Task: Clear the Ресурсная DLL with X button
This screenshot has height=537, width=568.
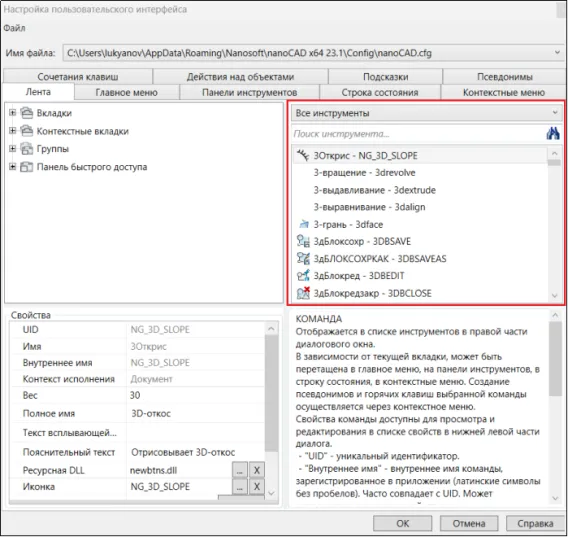Action: [x=257, y=470]
